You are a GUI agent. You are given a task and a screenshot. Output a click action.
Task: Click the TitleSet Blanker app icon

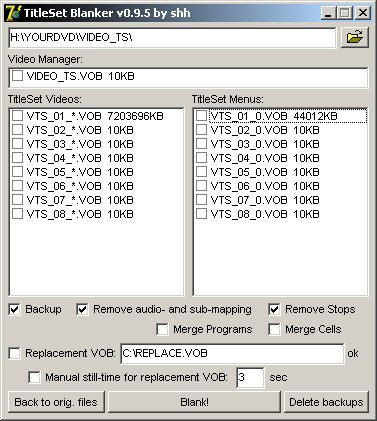pyautogui.click(x=13, y=13)
